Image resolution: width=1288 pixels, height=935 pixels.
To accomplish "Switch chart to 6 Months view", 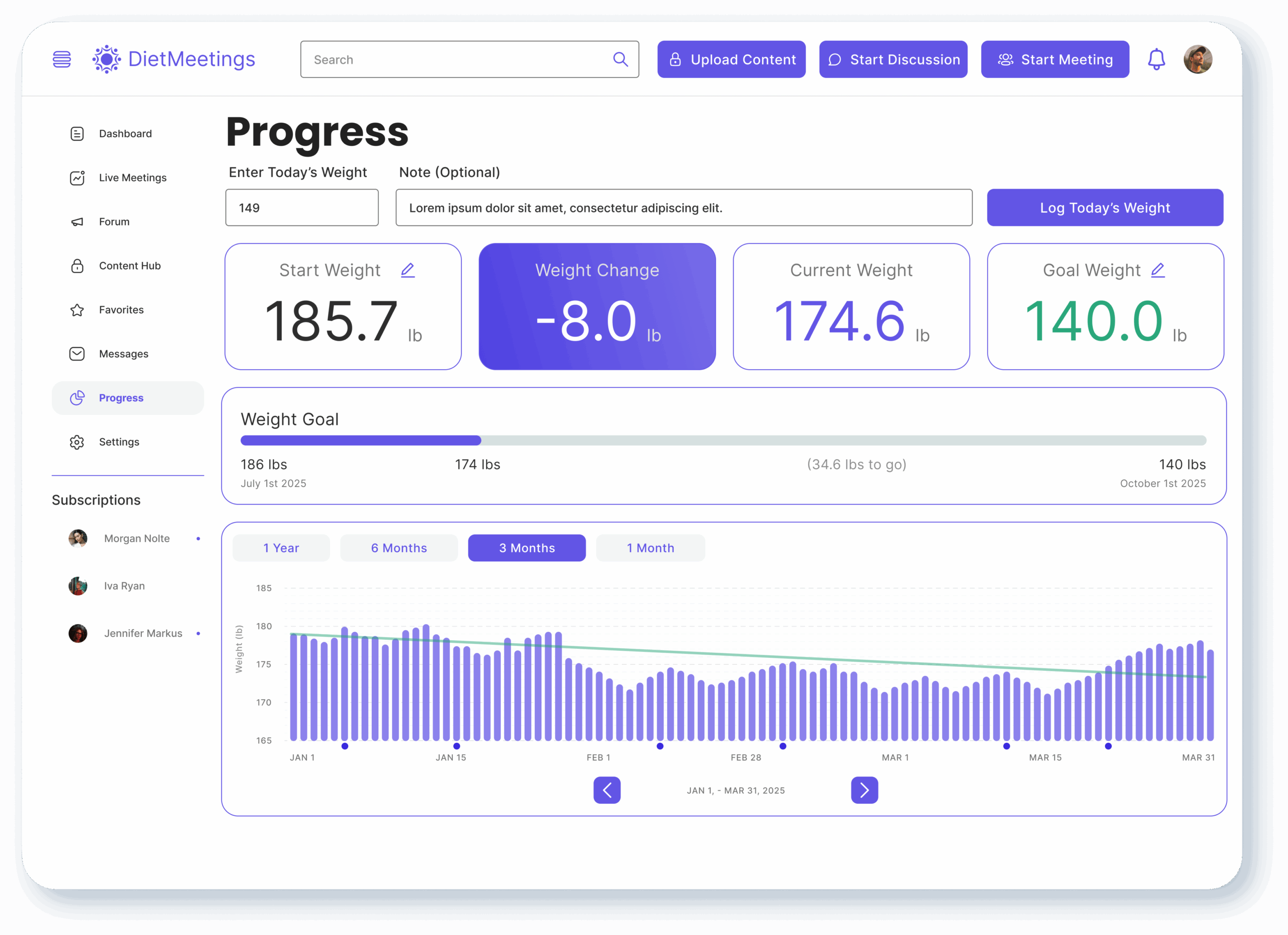I will 398,548.
